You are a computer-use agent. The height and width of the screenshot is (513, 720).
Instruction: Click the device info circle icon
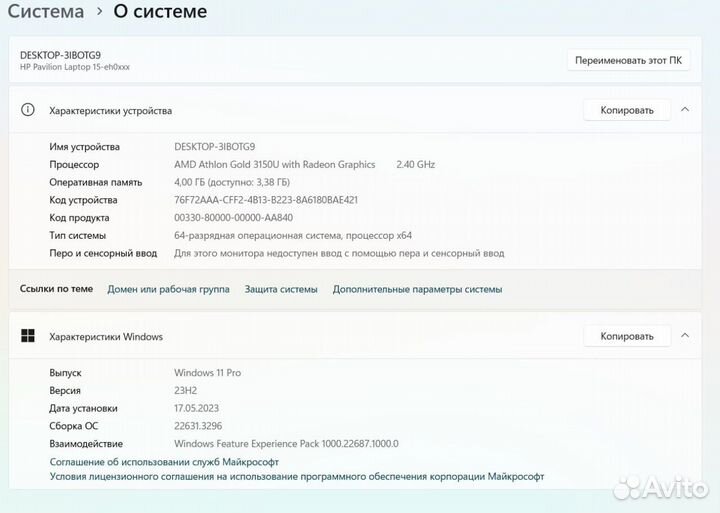[28, 110]
